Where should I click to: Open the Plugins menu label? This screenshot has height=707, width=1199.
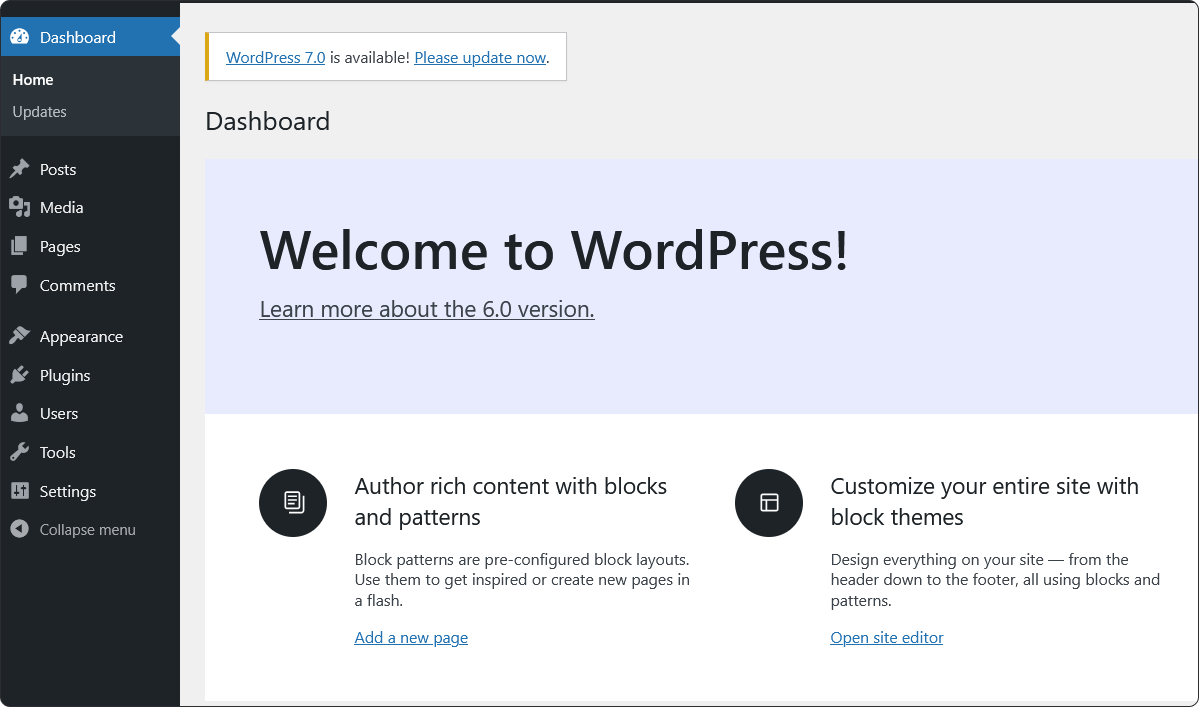[x=65, y=376]
